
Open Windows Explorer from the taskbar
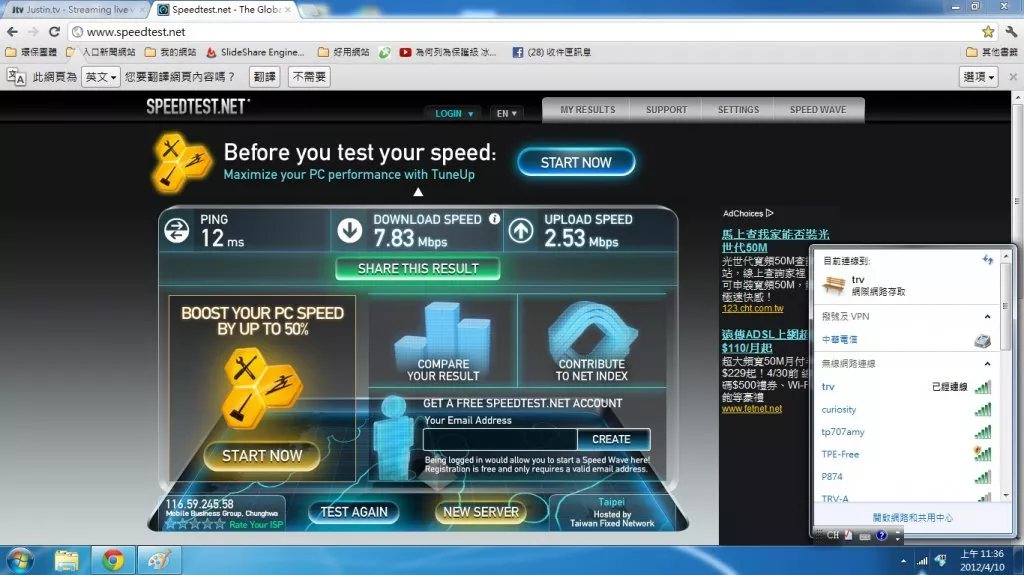(x=67, y=561)
